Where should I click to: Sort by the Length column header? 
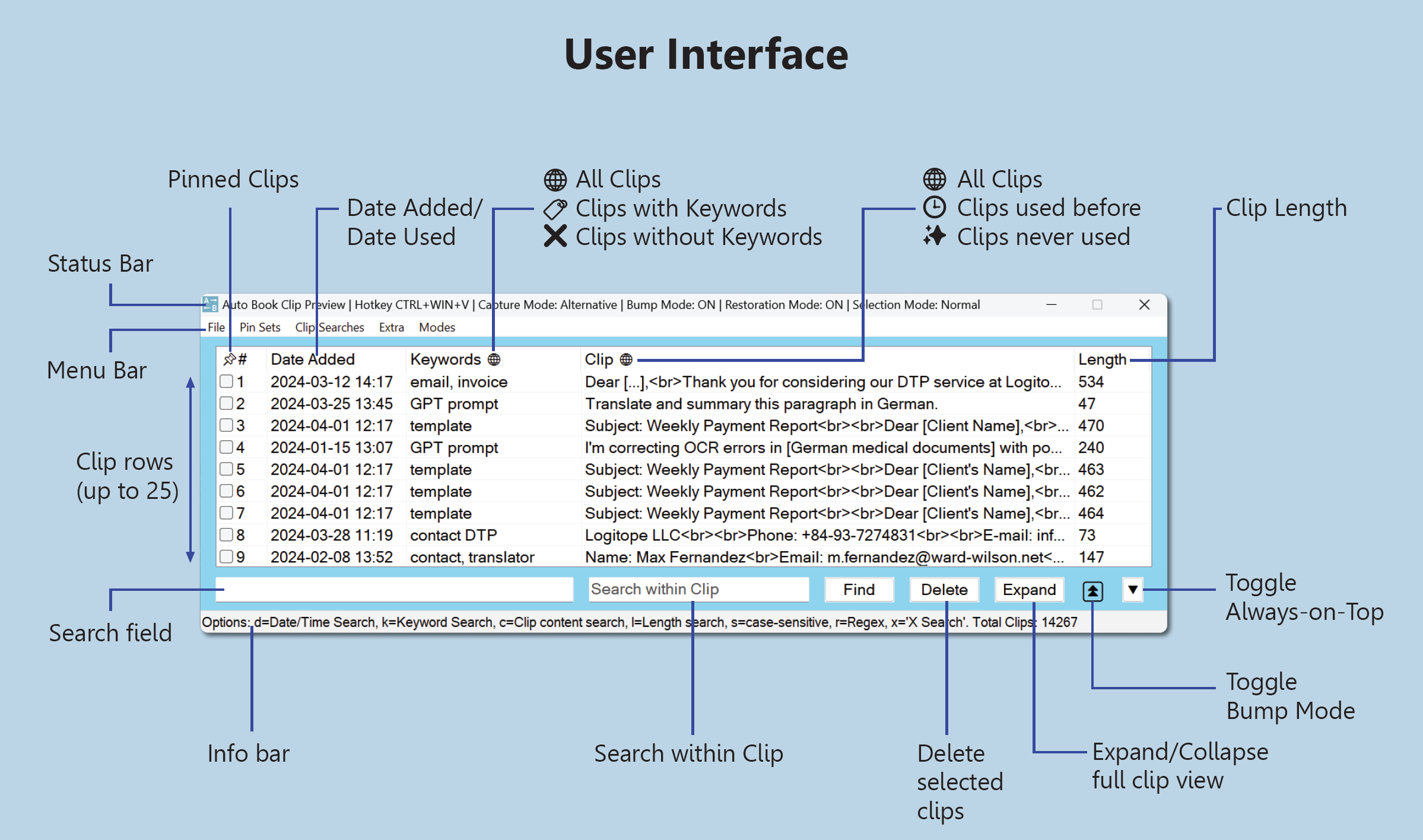point(1102,359)
